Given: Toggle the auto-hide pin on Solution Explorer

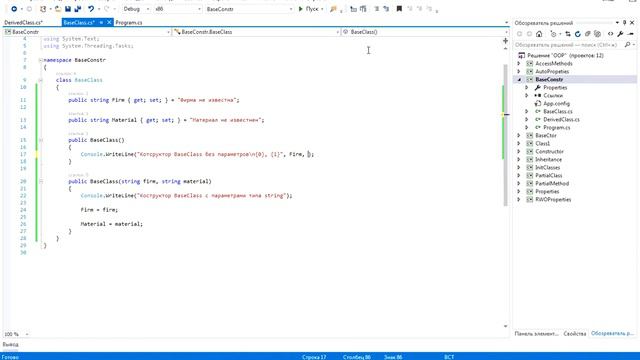Looking at the screenshot, I should [624, 23].
